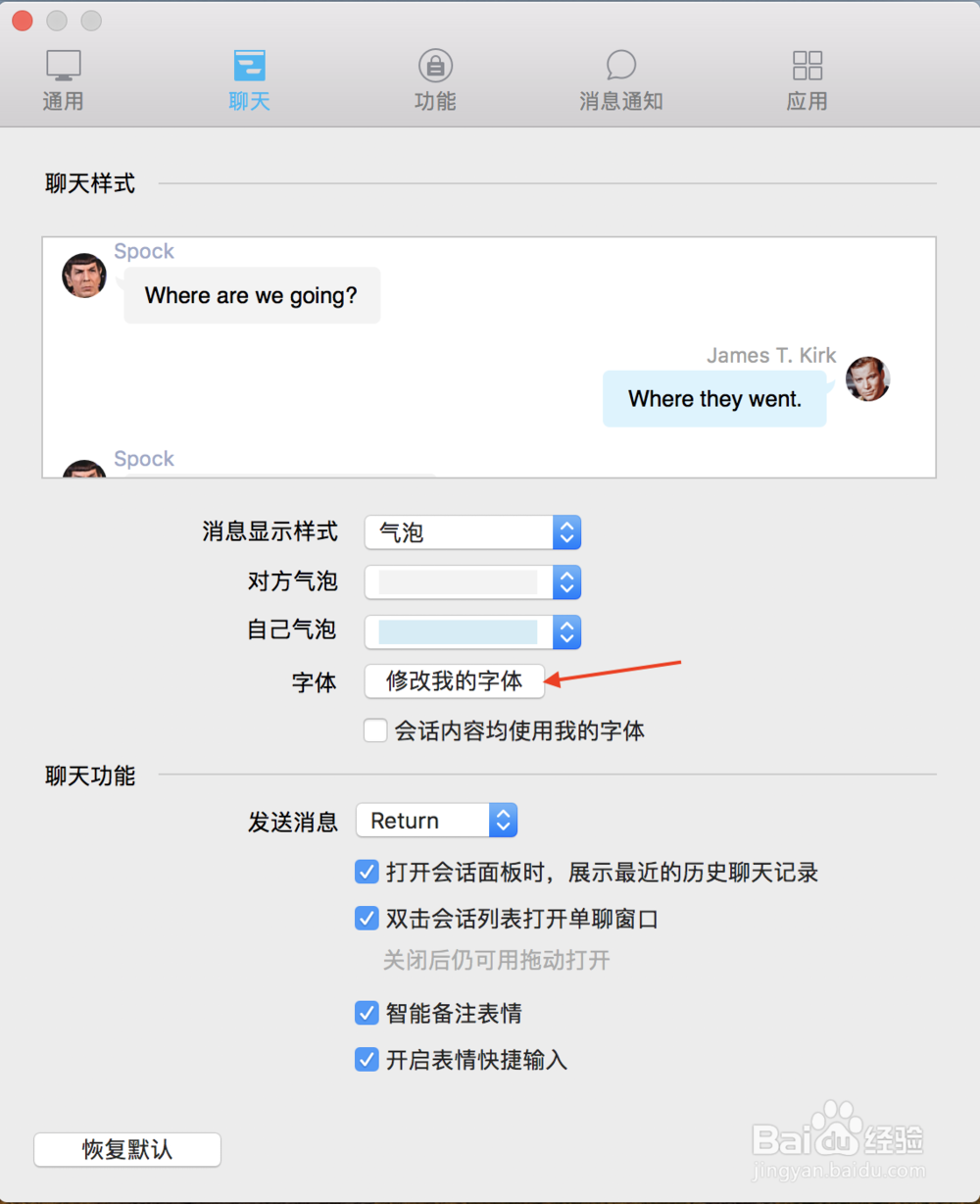Click James T. Kirk's avatar
Image resolution: width=980 pixels, height=1204 pixels.
point(867,379)
